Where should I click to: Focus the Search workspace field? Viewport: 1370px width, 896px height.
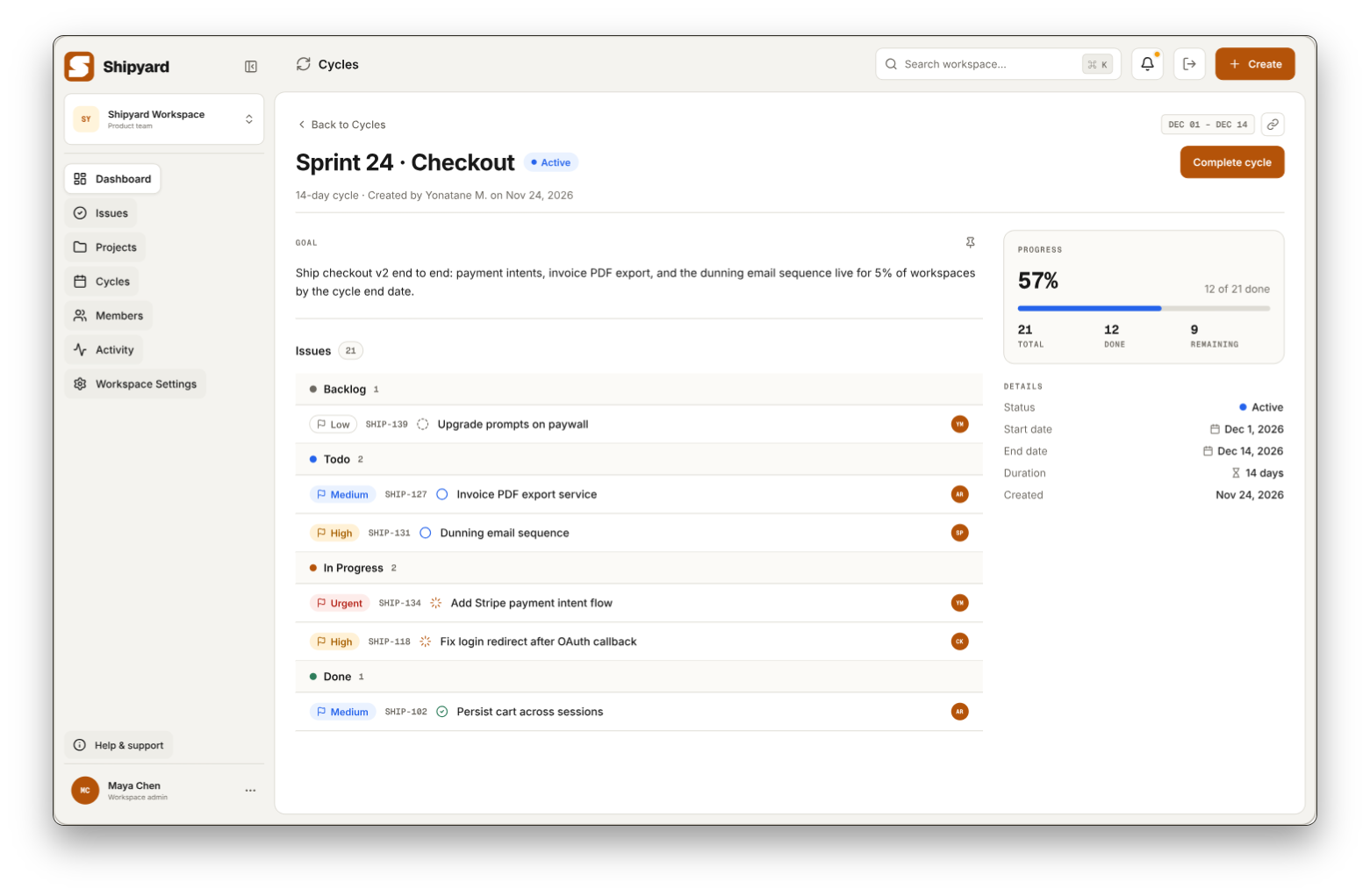[x=998, y=64]
